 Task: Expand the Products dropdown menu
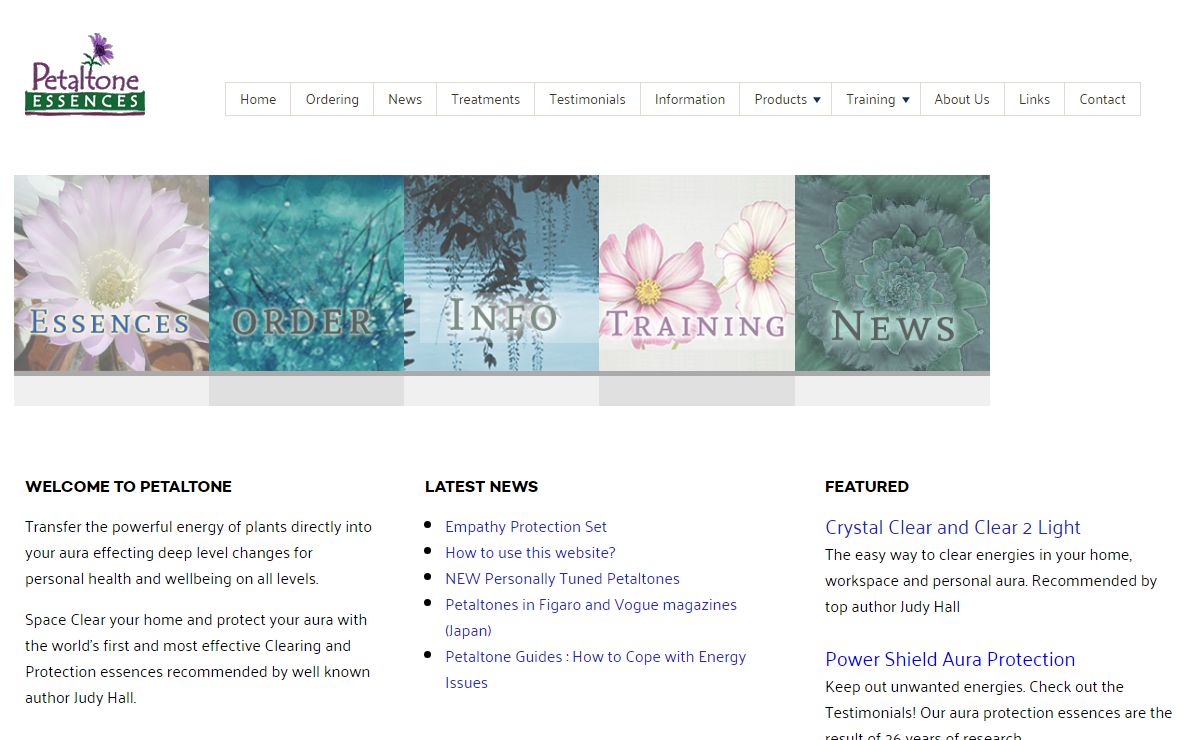point(786,99)
